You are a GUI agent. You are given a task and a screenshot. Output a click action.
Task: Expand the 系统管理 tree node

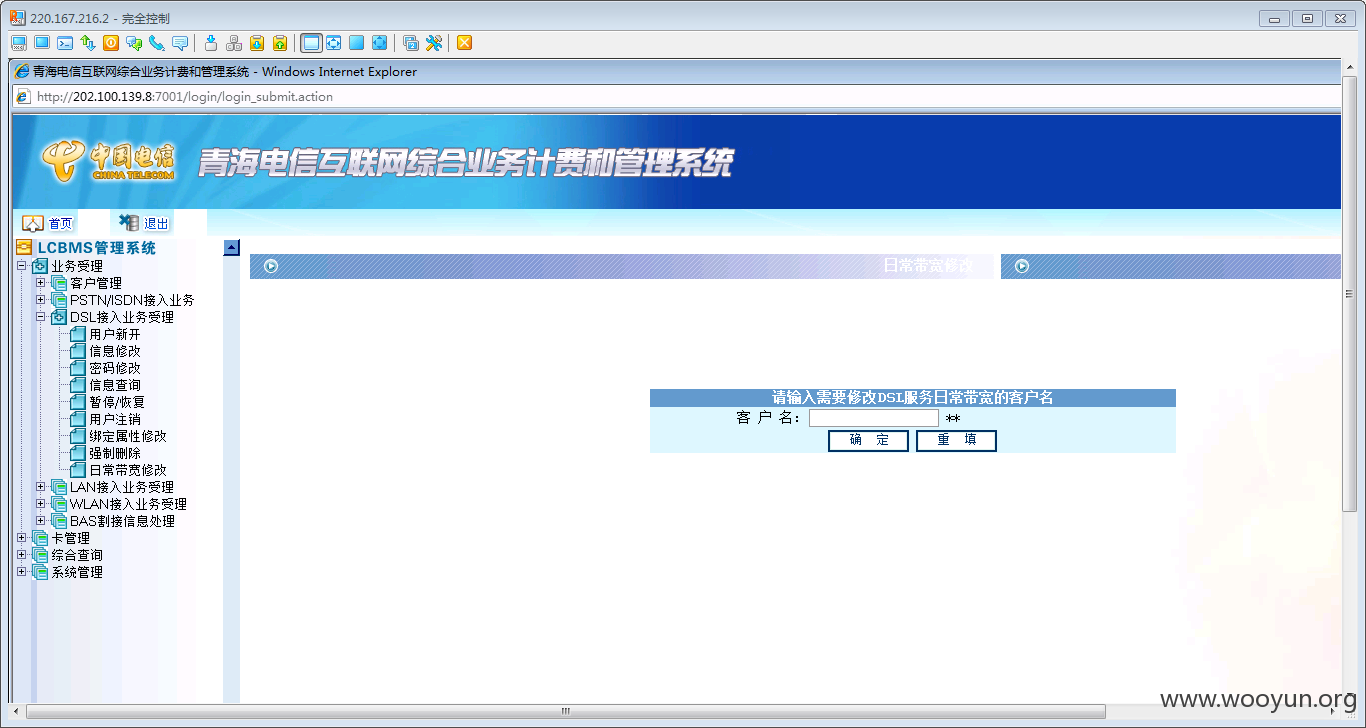pyautogui.click(x=21, y=572)
